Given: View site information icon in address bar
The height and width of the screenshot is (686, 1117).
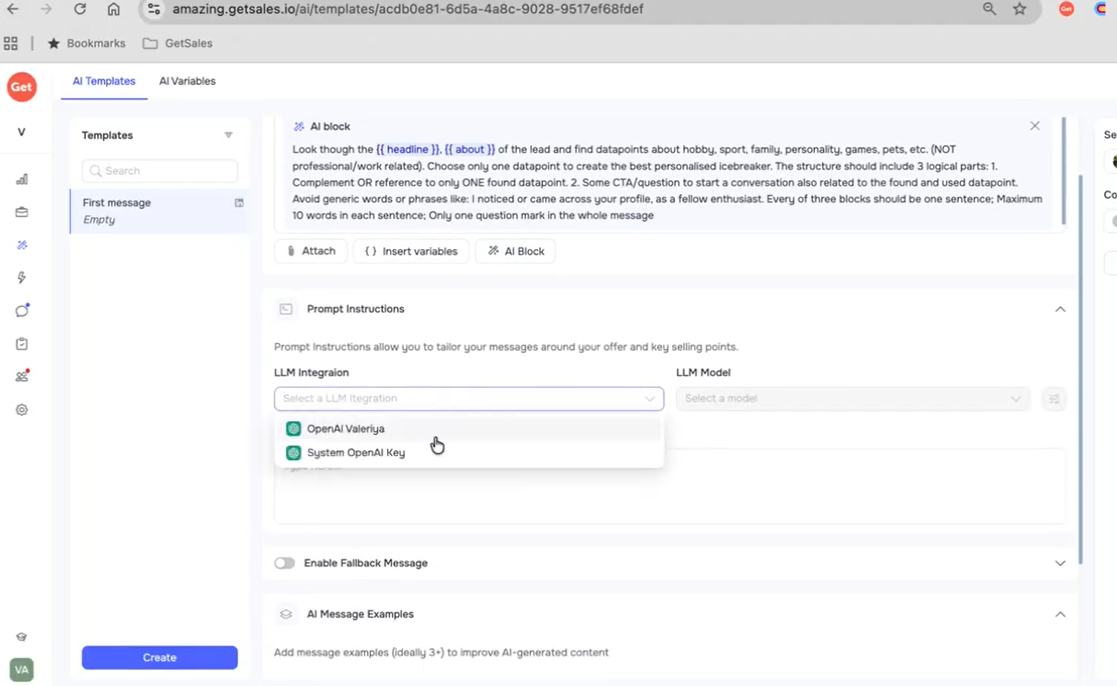Looking at the screenshot, I should [154, 9].
